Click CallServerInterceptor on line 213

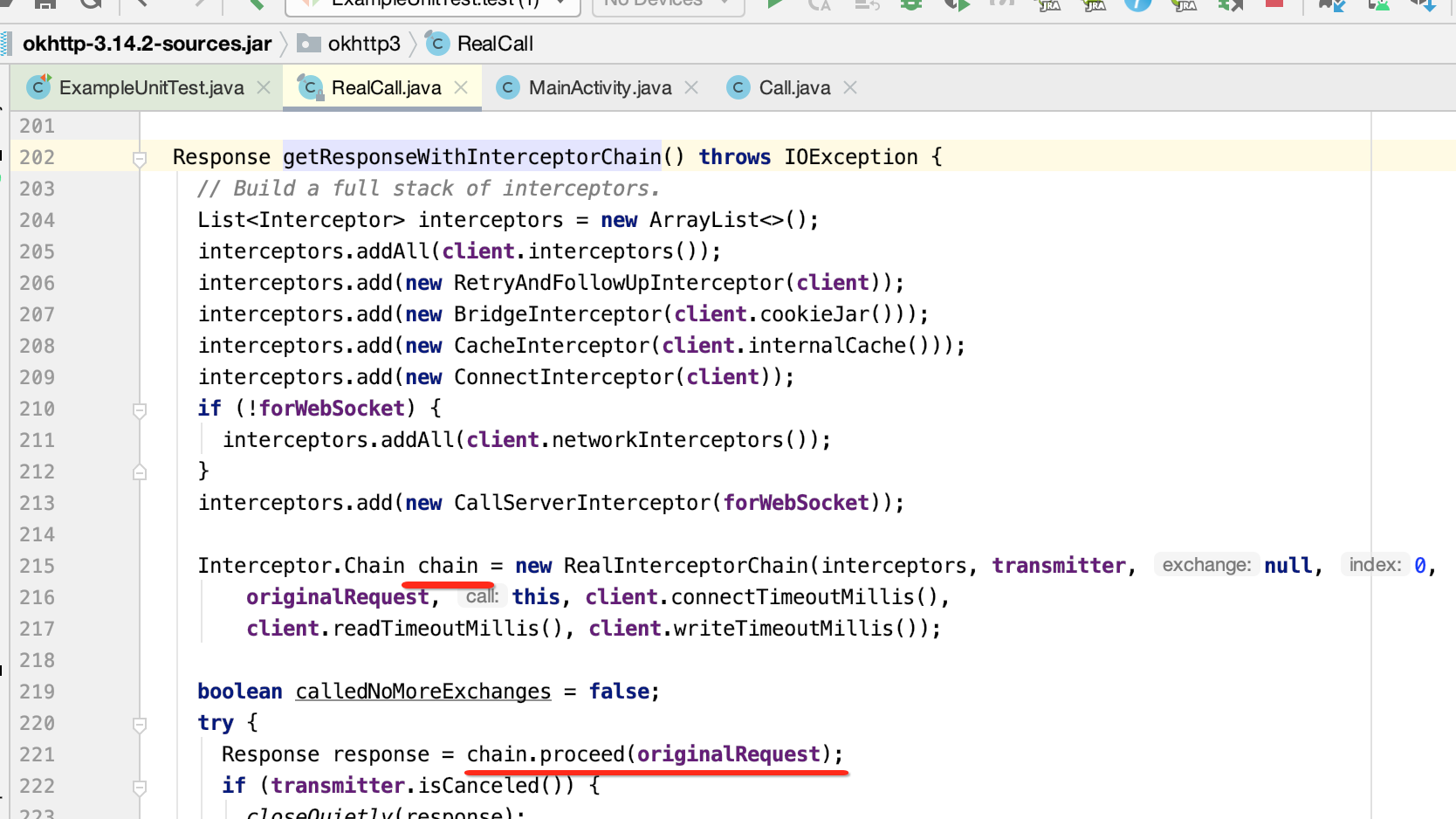coord(582,503)
